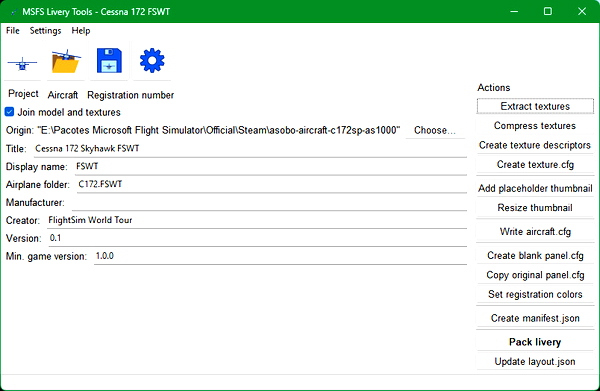Run Extract textures action
The width and height of the screenshot is (600, 391).
tap(535, 106)
